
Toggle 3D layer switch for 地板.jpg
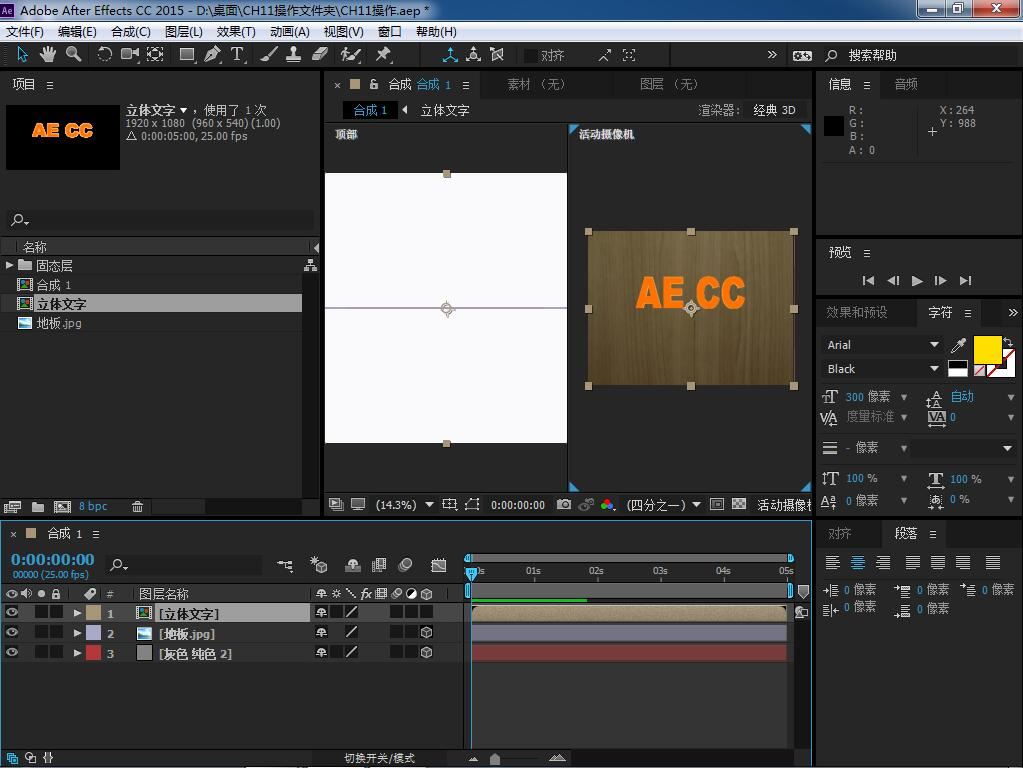tap(427, 632)
